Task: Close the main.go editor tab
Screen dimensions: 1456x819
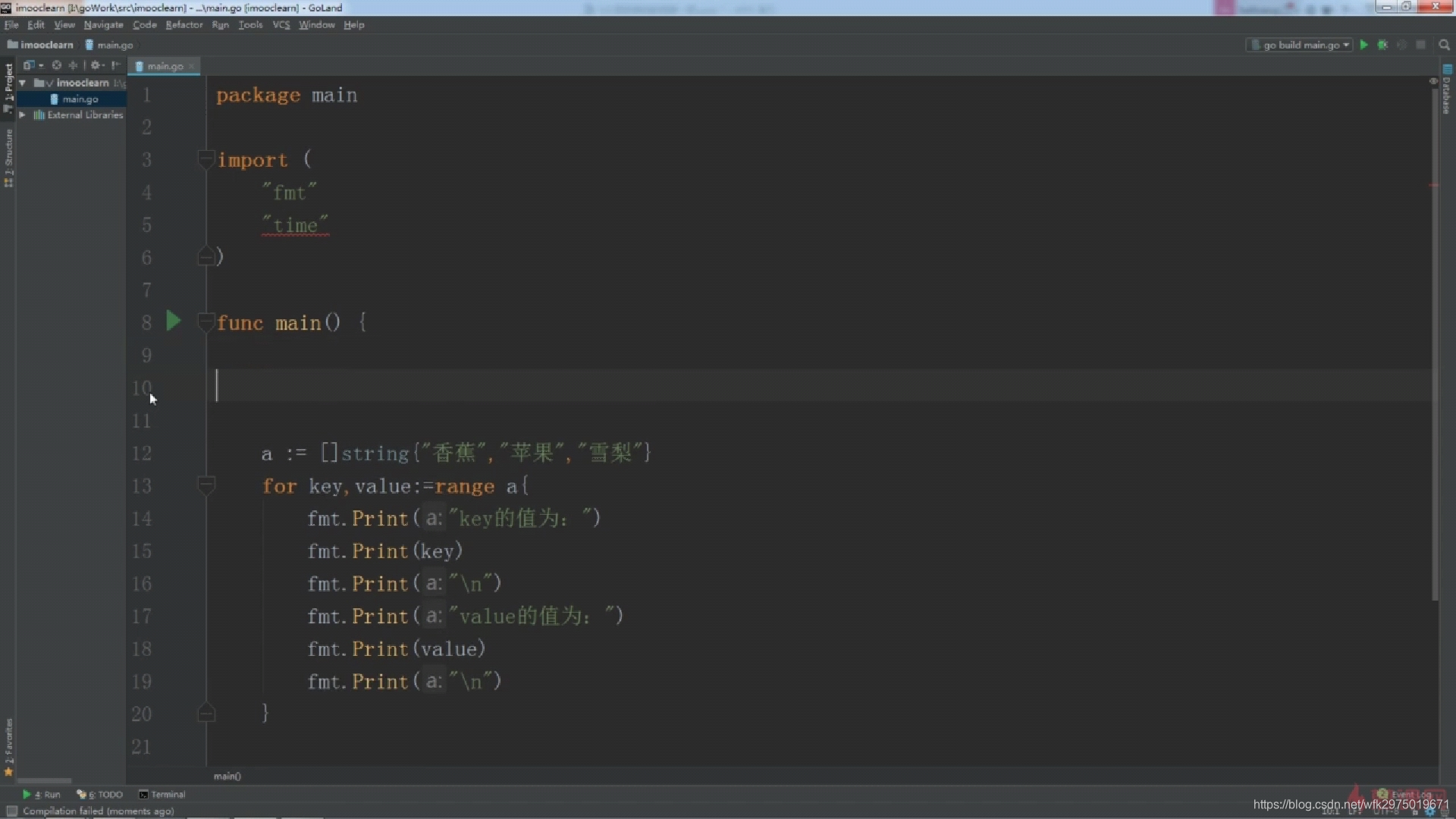Action: [x=191, y=67]
